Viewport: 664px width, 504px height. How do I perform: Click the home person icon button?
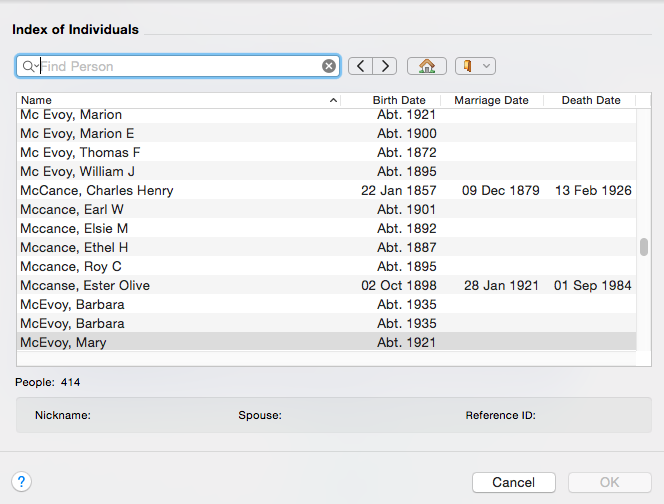tap(427, 66)
